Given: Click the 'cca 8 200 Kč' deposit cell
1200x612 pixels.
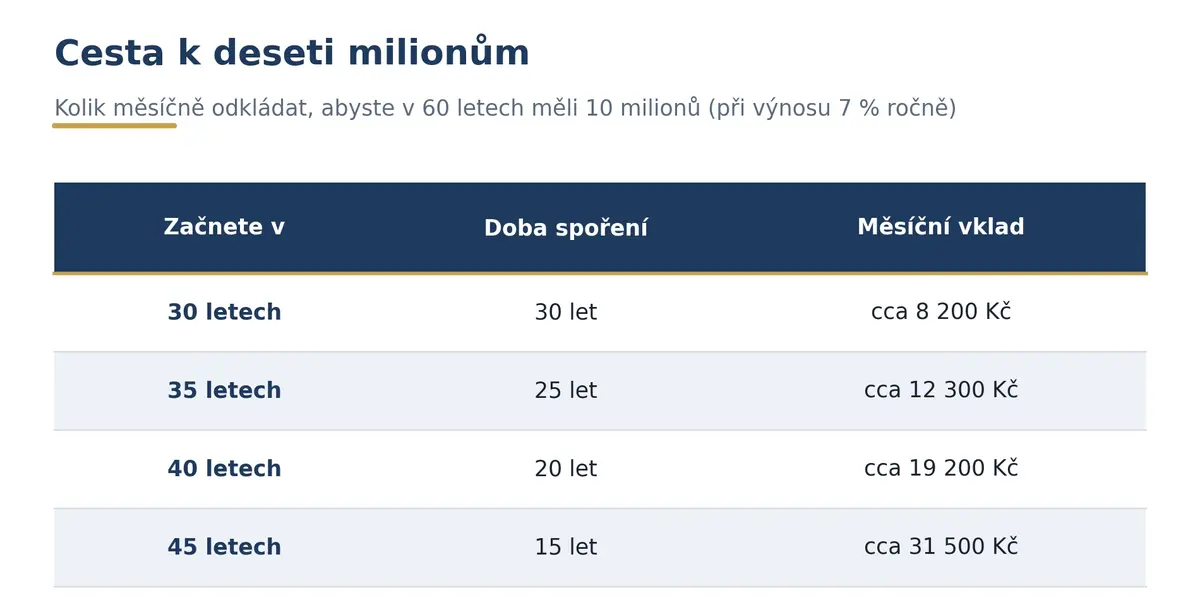Looking at the screenshot, I should point(941,312).
